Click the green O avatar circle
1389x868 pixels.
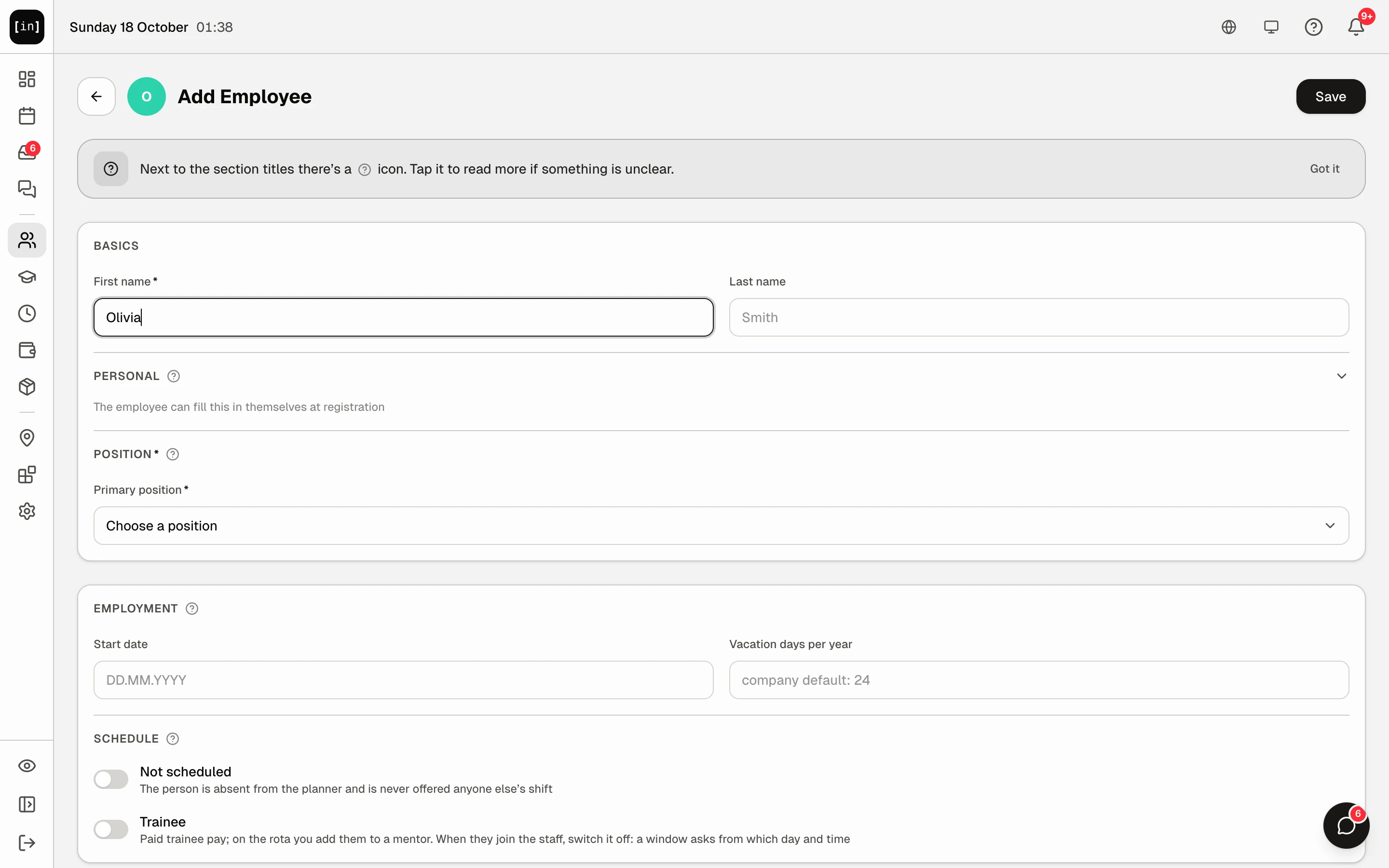point(146,96)
